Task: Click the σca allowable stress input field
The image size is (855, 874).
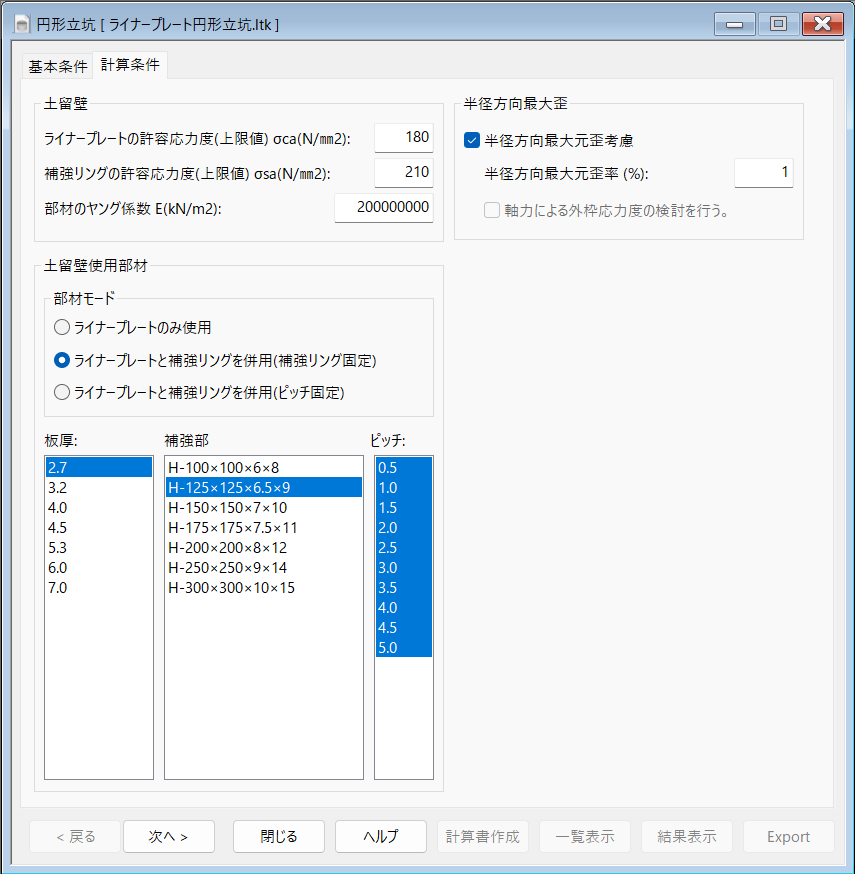Action: coord(403,138)
